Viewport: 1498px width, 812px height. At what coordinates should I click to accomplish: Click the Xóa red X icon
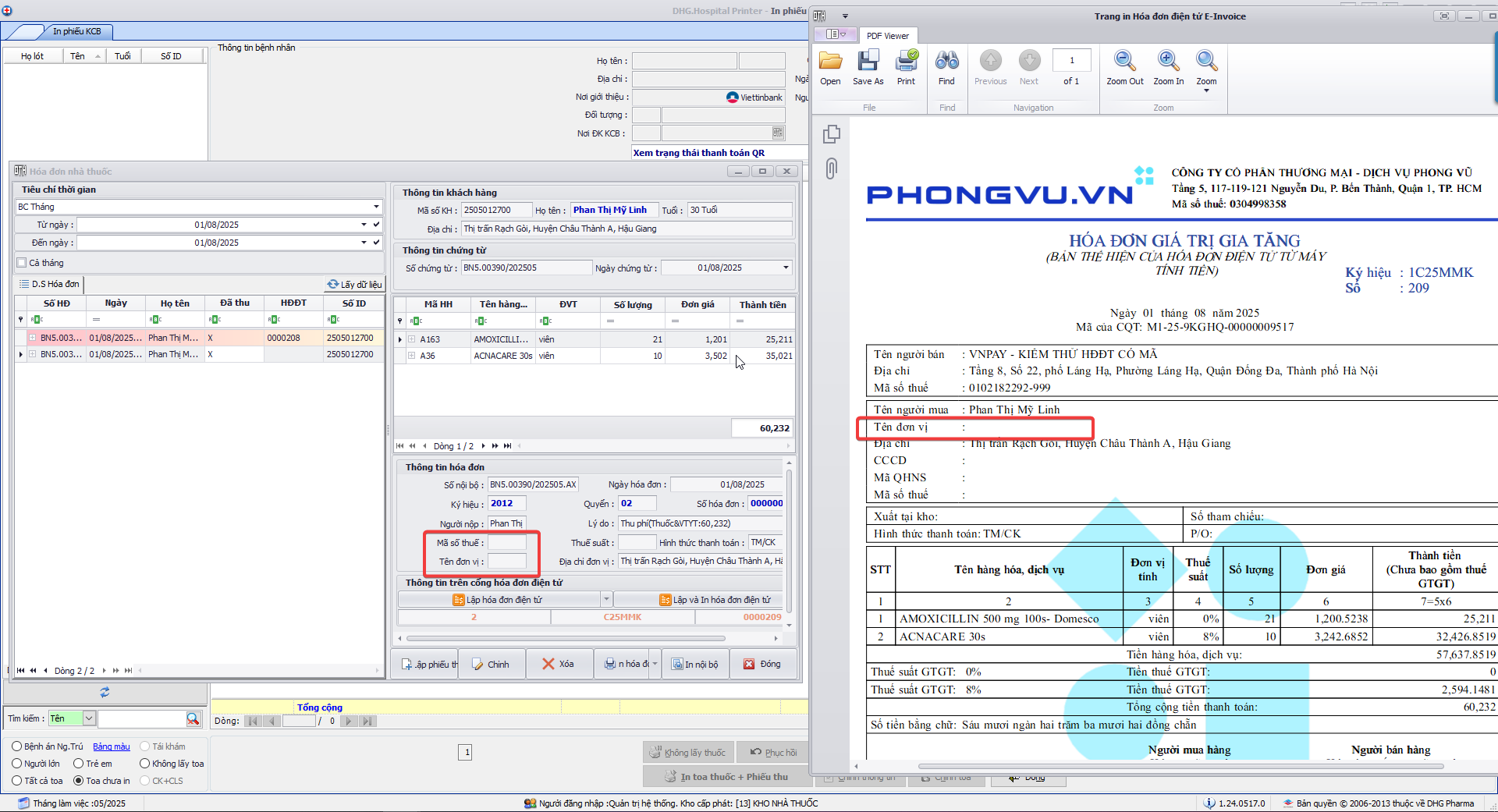coord(548,664)
